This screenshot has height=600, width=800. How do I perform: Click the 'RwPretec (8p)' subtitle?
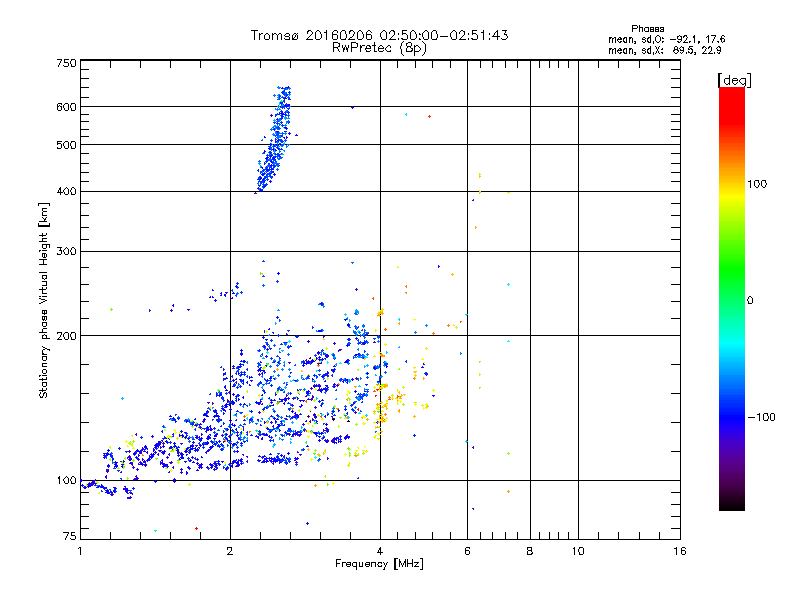click(379, 48)
